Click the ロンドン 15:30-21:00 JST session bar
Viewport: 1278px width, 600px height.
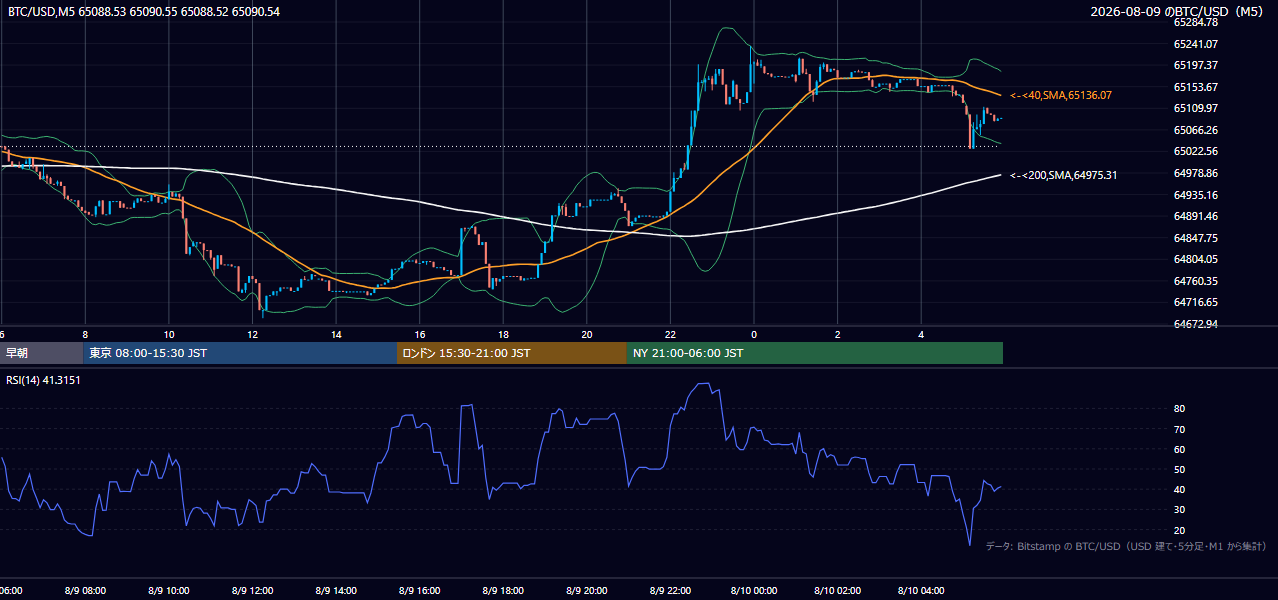[512, 353]
